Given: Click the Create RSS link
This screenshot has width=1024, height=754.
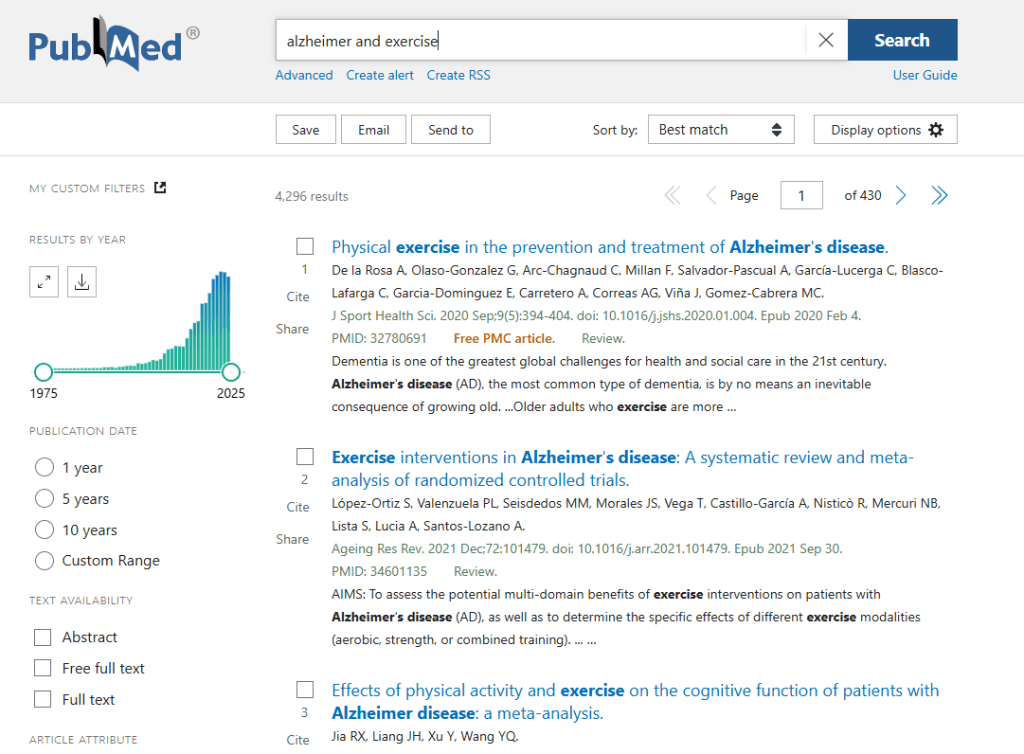Looking at the screenshot, I should point(458,75).
